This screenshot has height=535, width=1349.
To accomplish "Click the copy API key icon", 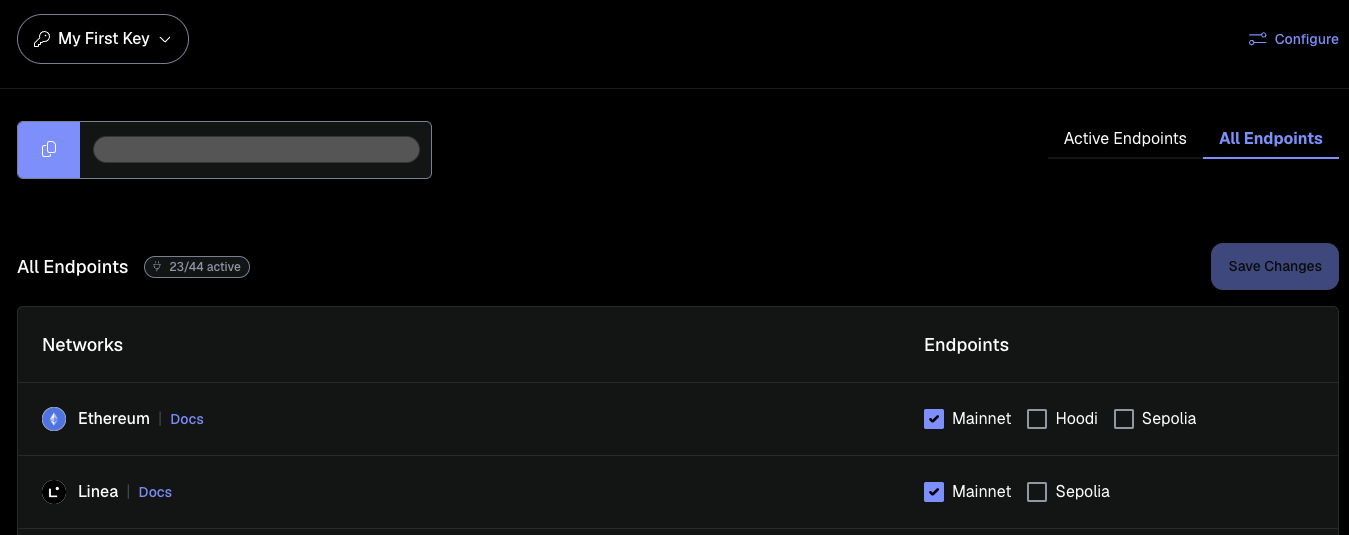I will [x=49, y=150].
